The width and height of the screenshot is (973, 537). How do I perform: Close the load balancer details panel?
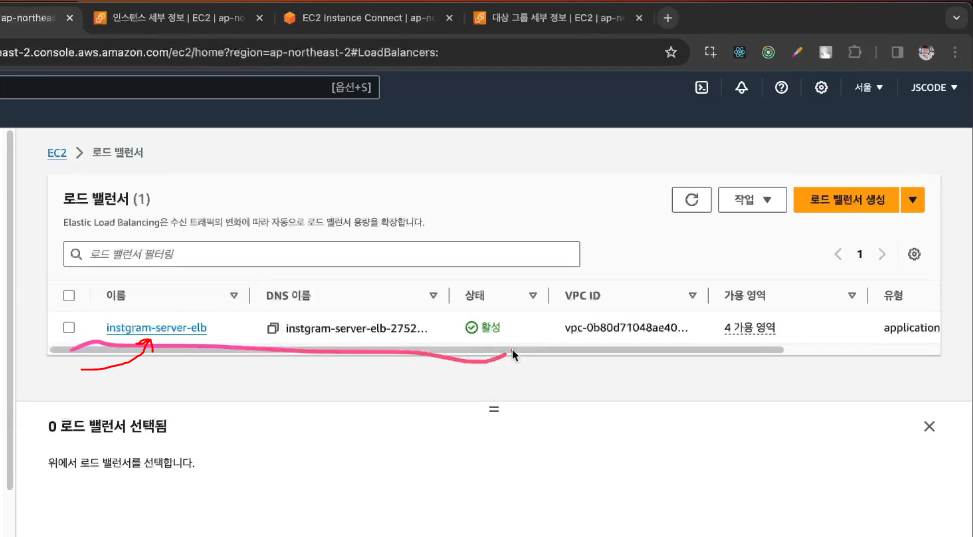coord(929,426)
